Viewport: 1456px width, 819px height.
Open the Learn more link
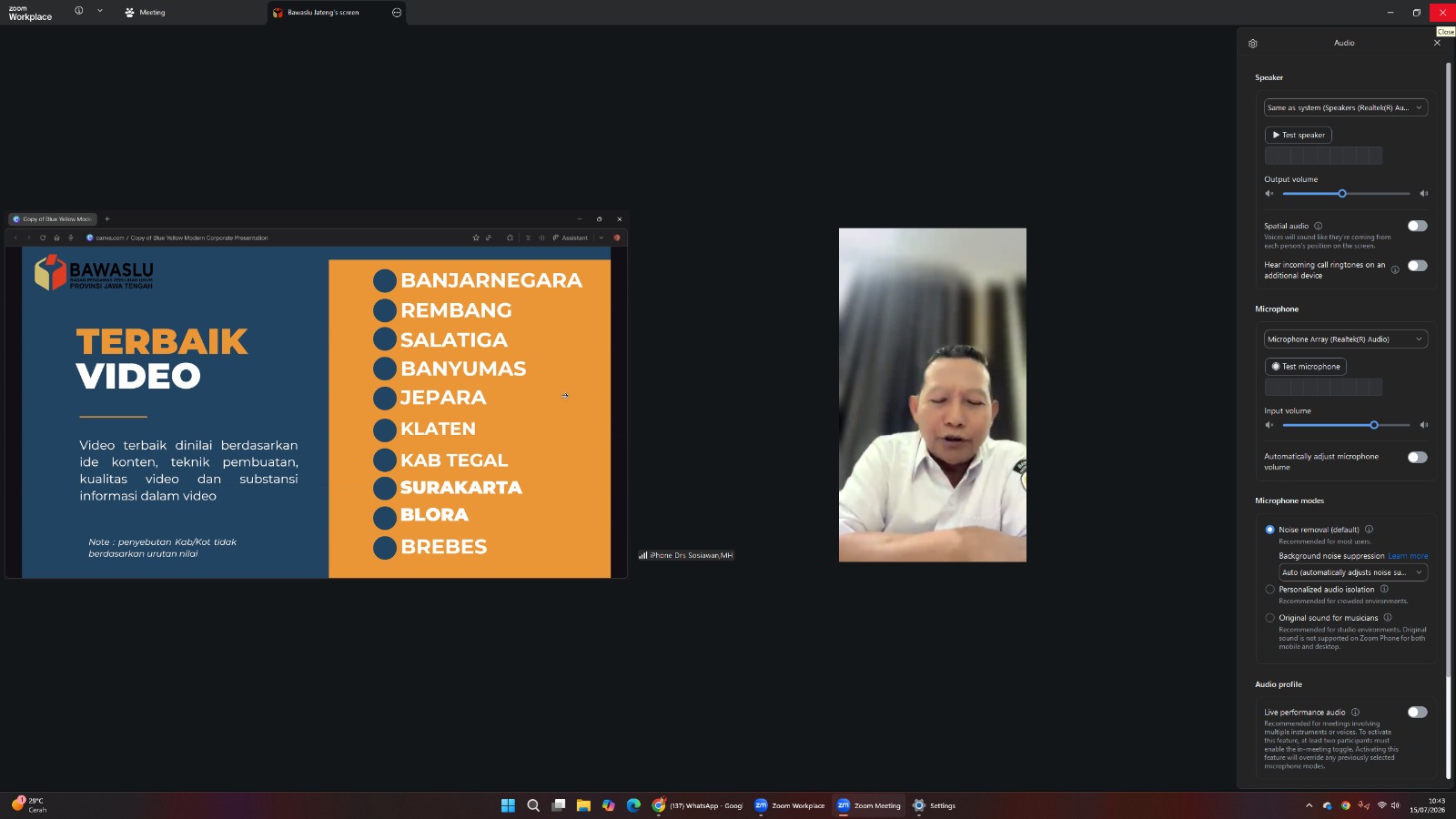pyautogui.click(x=1408, y=556)
